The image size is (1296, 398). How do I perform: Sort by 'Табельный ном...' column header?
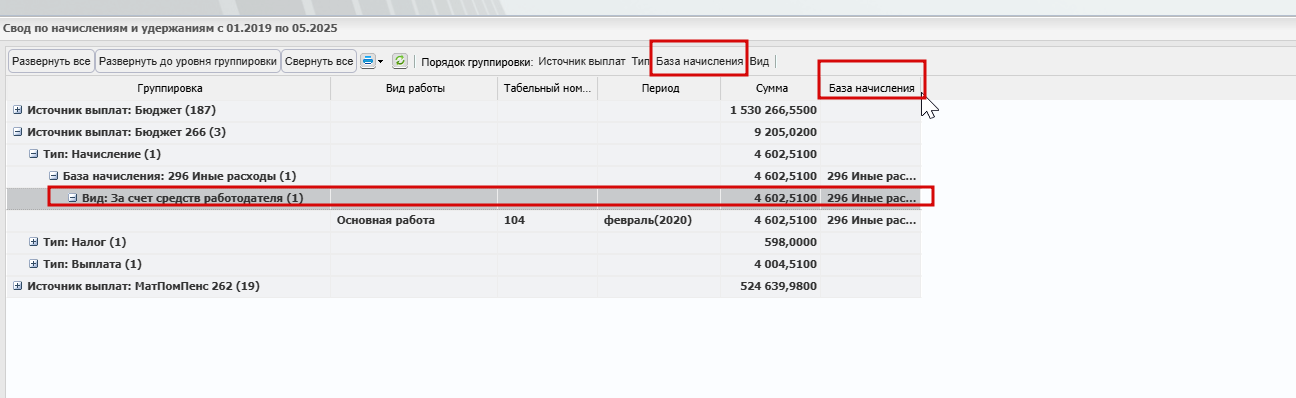click(548, 89)
